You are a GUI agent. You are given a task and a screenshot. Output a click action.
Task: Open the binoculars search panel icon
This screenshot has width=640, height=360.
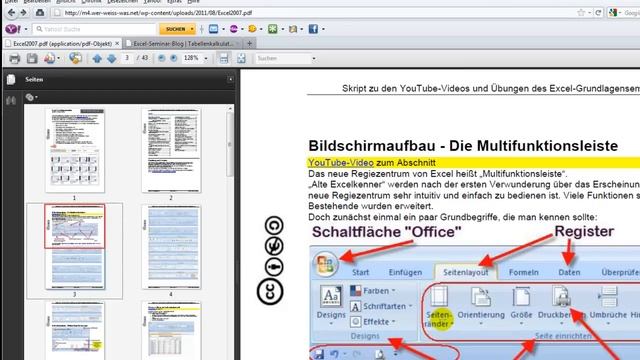[11, 100]
